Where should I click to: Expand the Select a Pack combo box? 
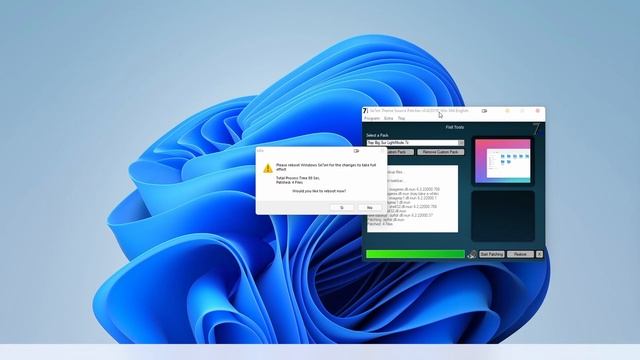(x=461, y=143)
